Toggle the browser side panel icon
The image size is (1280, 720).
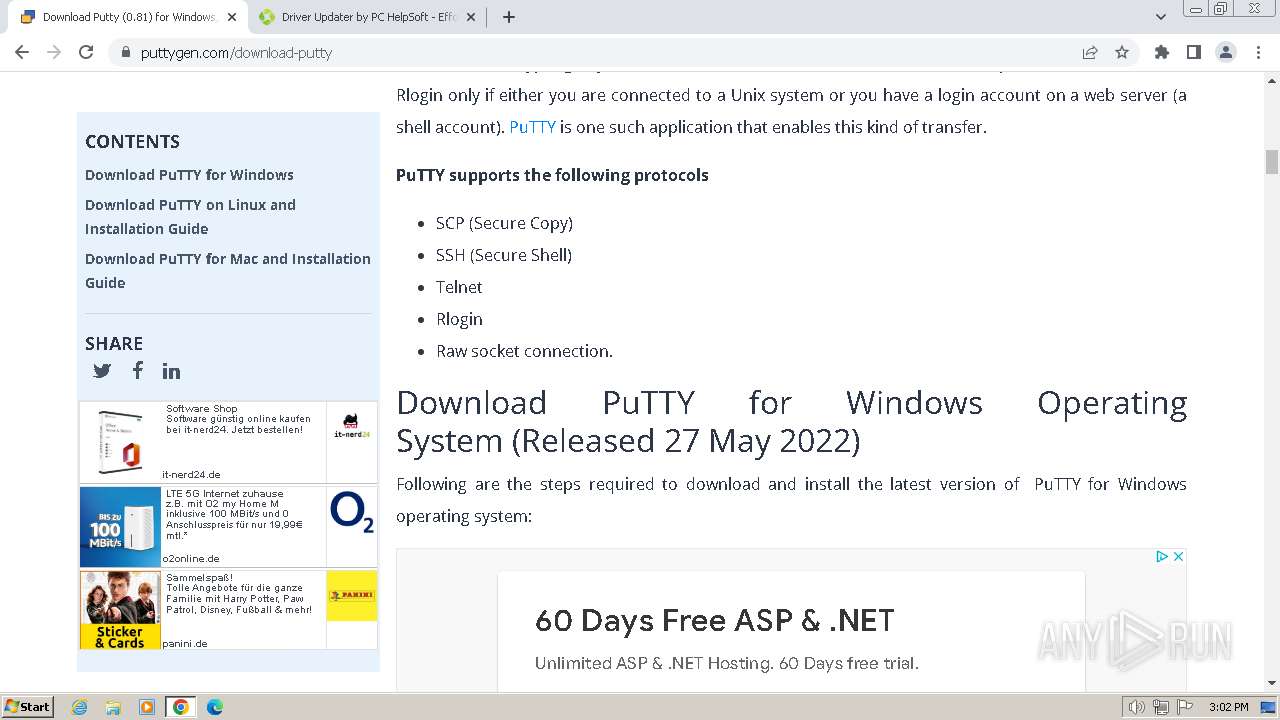1194,52
